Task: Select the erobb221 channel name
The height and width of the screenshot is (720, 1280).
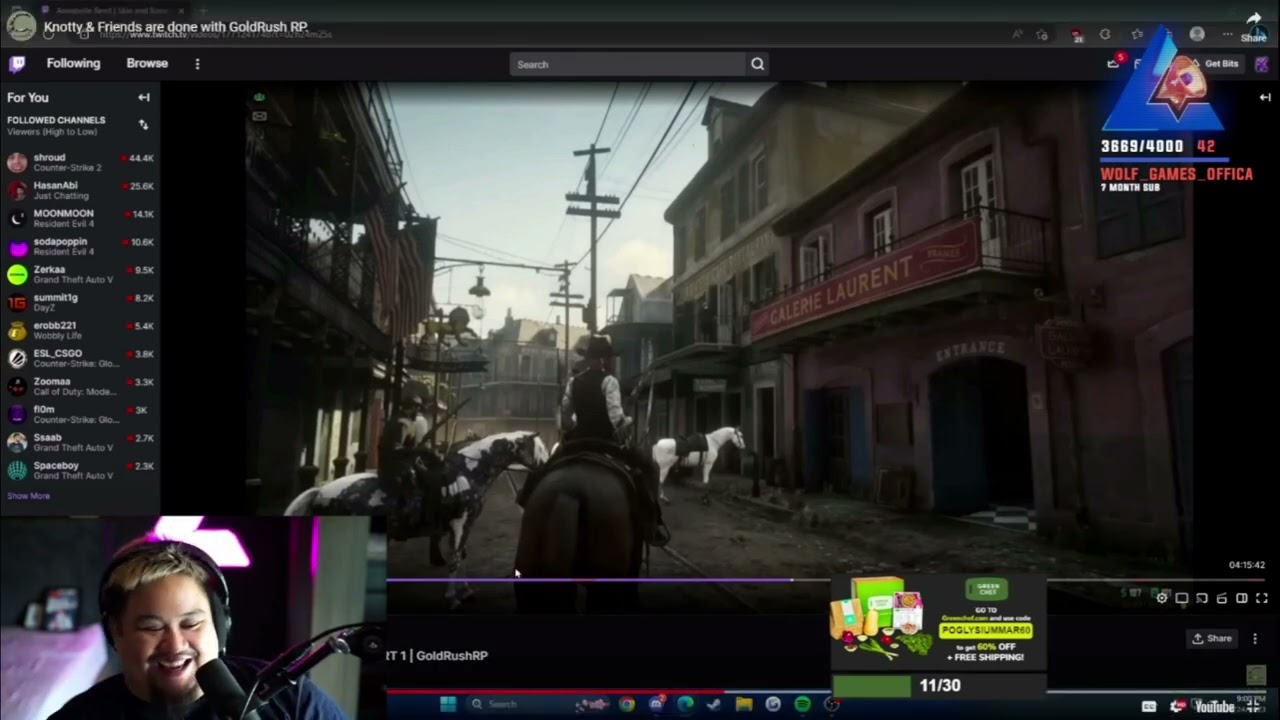Action: coord(54,325)
